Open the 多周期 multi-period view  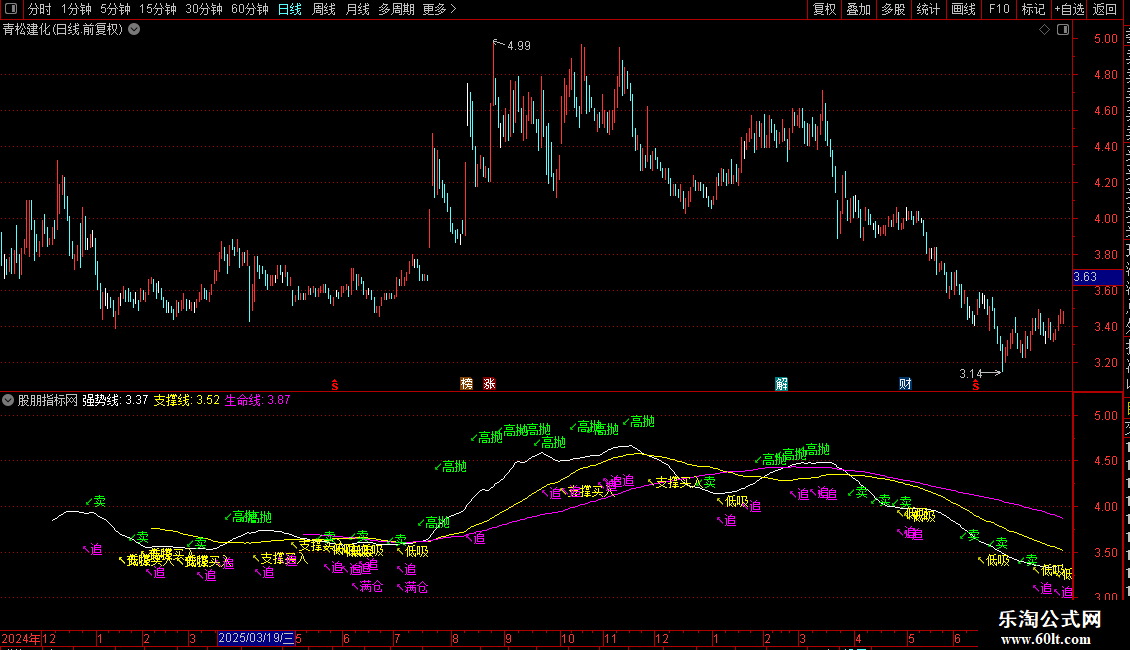396,9
